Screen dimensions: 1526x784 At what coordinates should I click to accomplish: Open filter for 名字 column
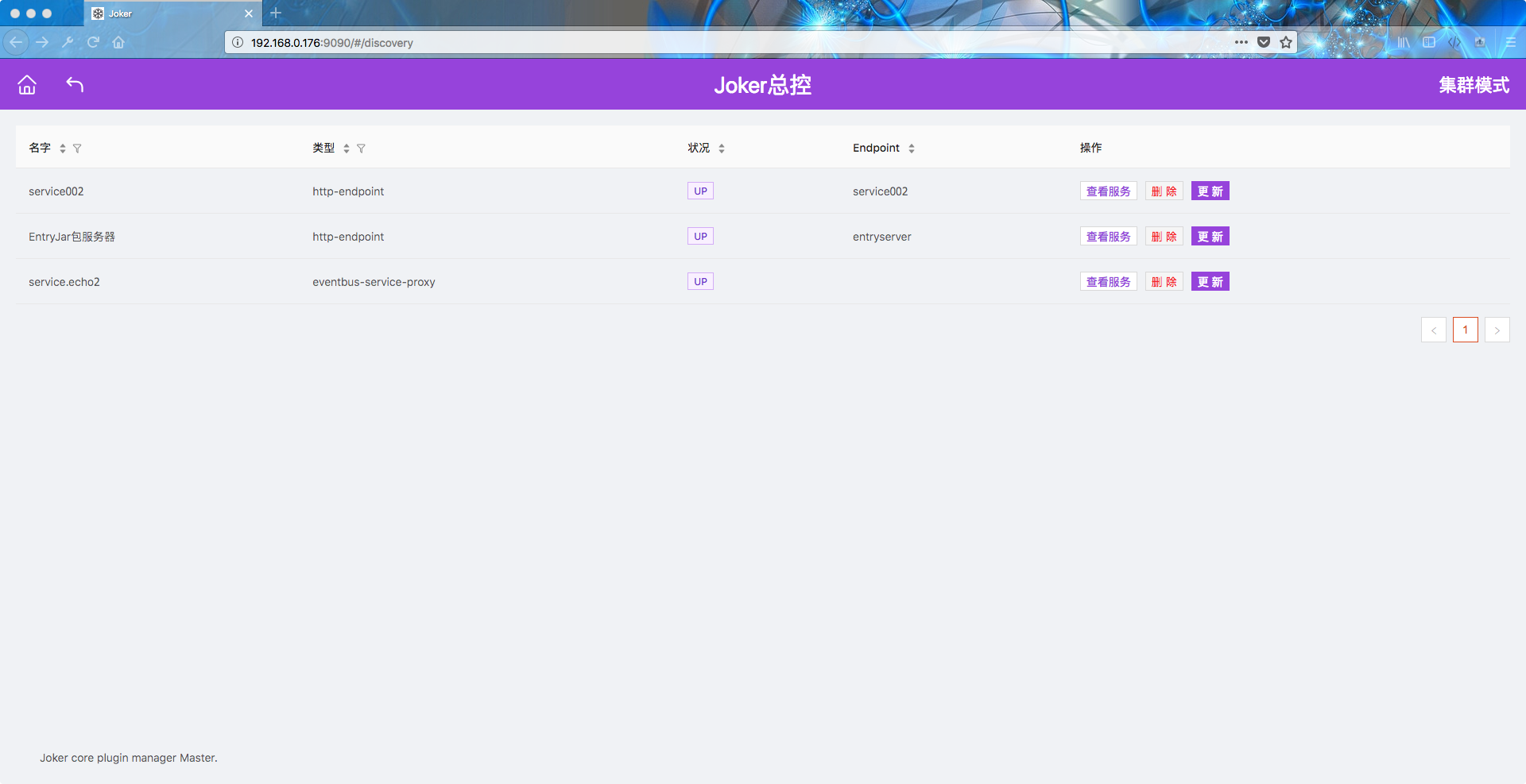(x=77, y=149)
